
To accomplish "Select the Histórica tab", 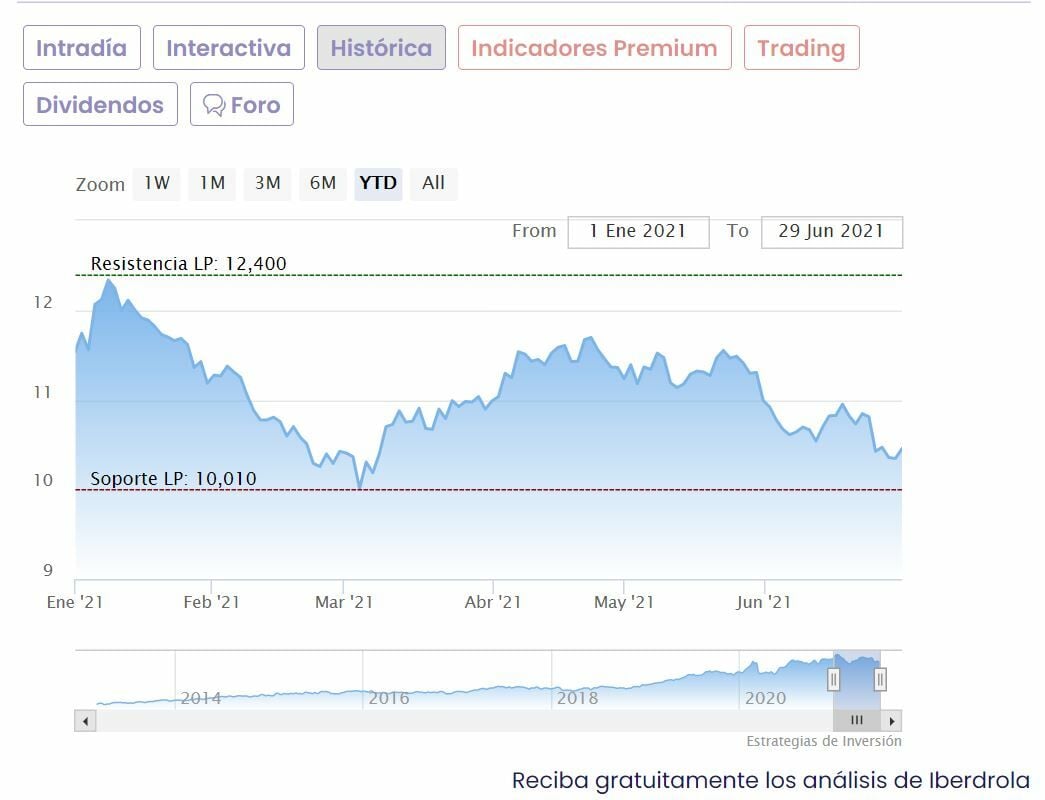I will point(381,48).
